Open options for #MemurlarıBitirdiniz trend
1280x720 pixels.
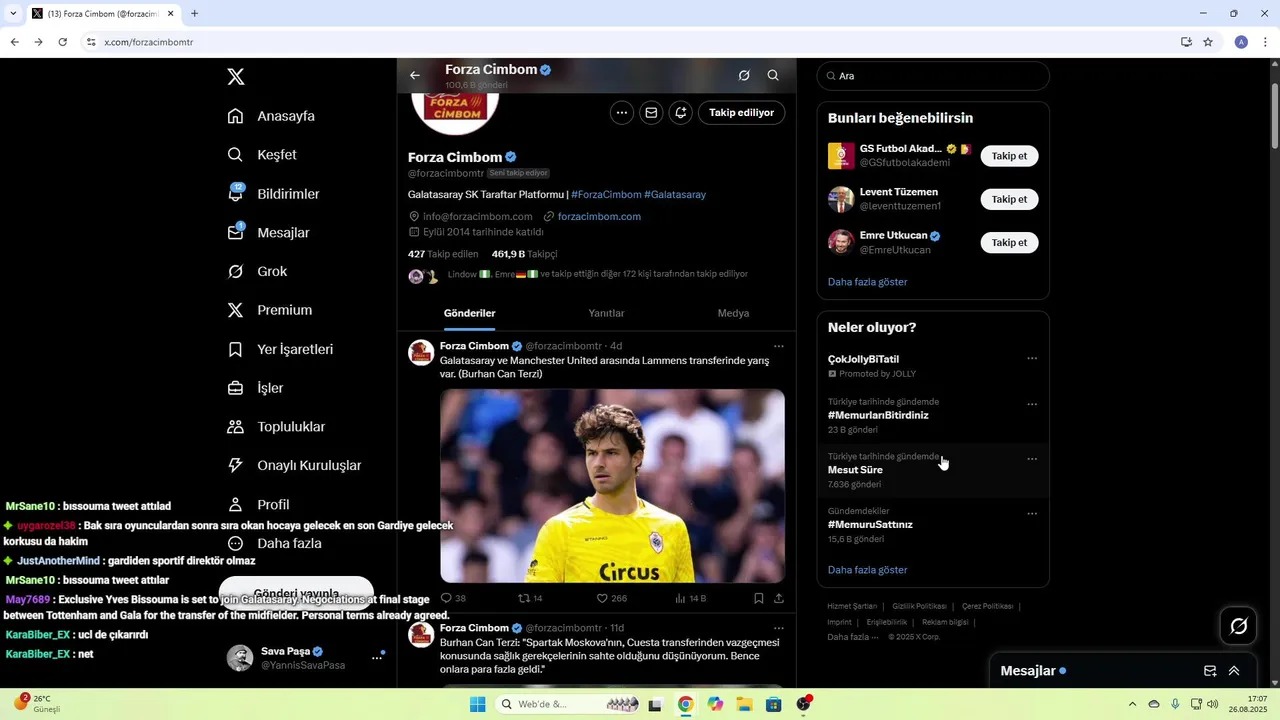pos(1032,405)
